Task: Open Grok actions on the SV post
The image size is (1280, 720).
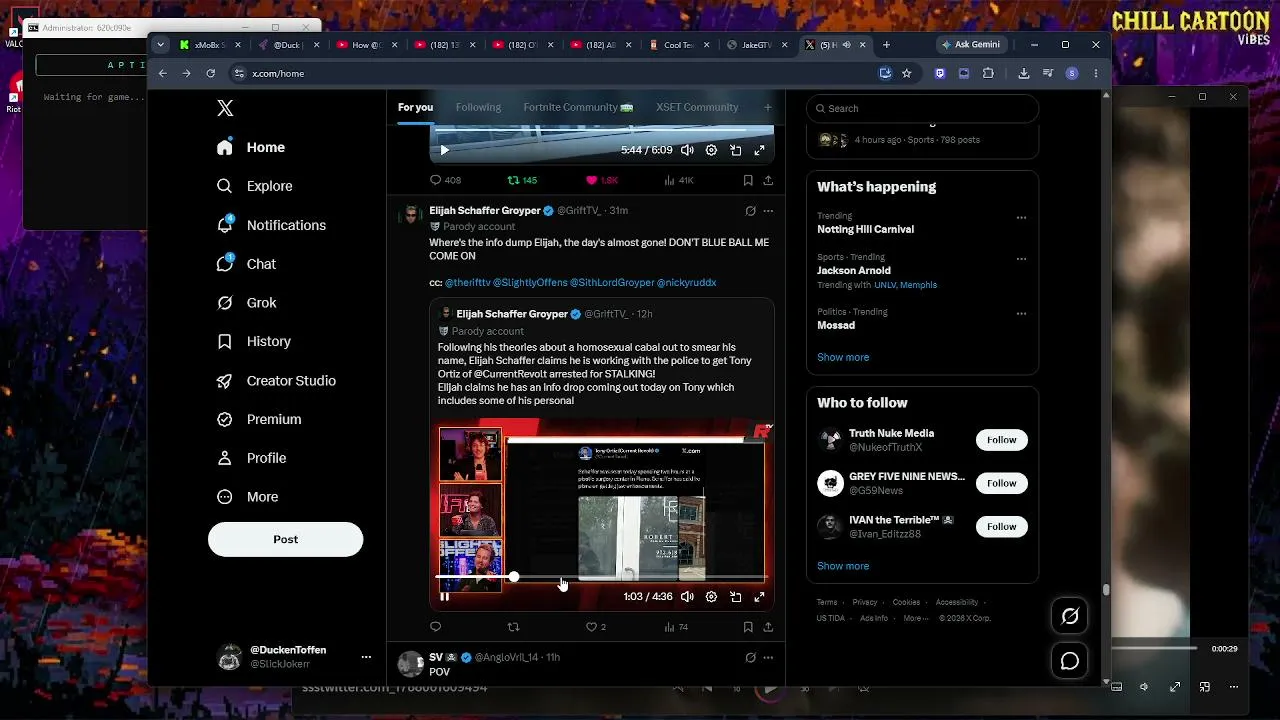Action: click(x=750, y=657)
